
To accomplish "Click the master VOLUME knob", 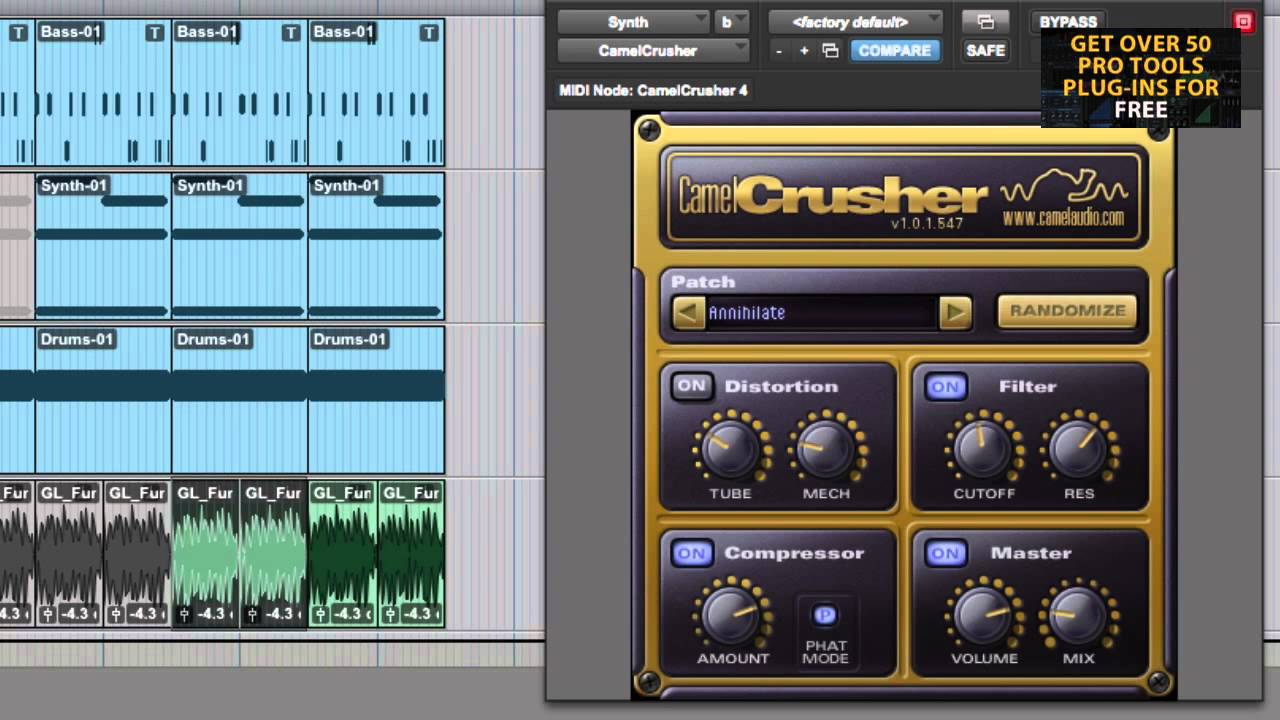I will point(983,614).
